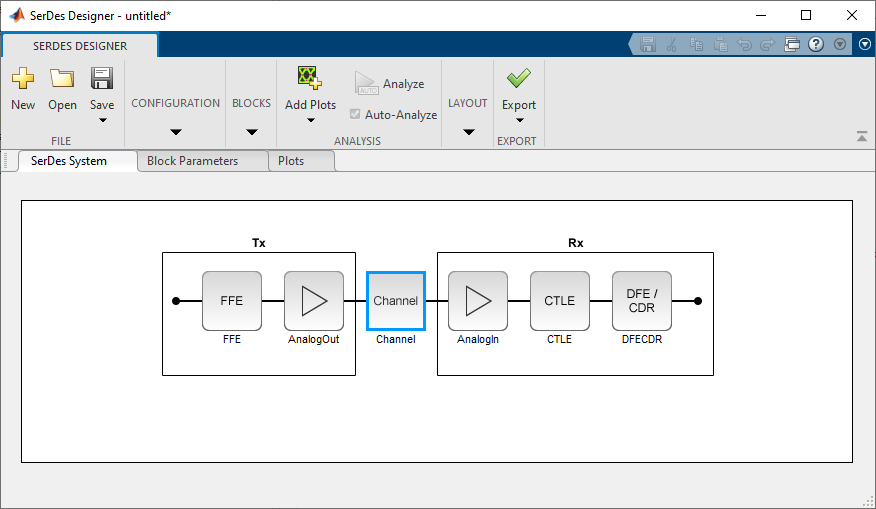Viewport: 876px width, 509px height.
Task: Select the DFE / CDR block
Action: 642,300
